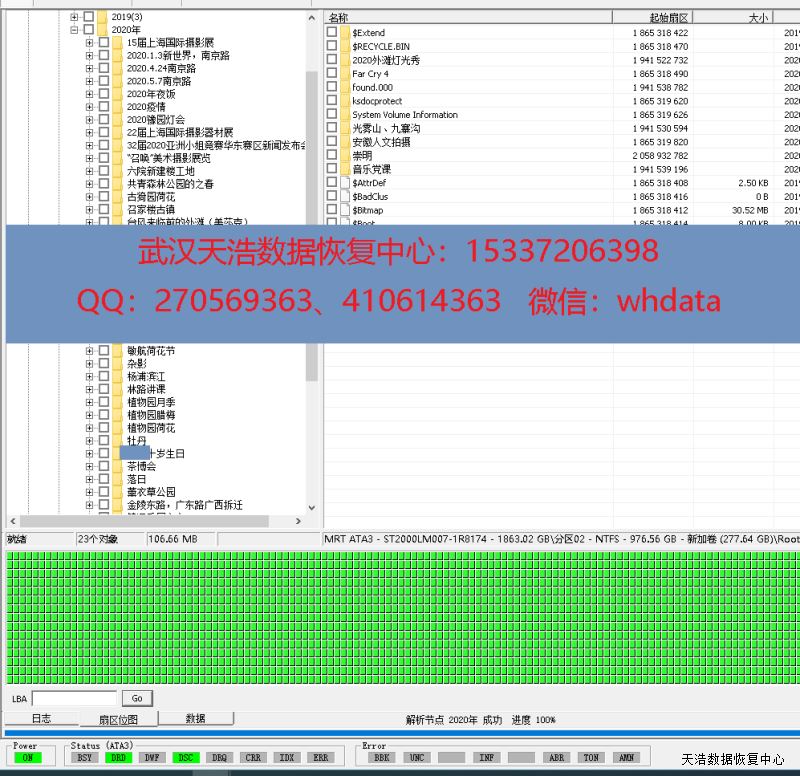Click the green DSC status indicator

click(185, 757)
